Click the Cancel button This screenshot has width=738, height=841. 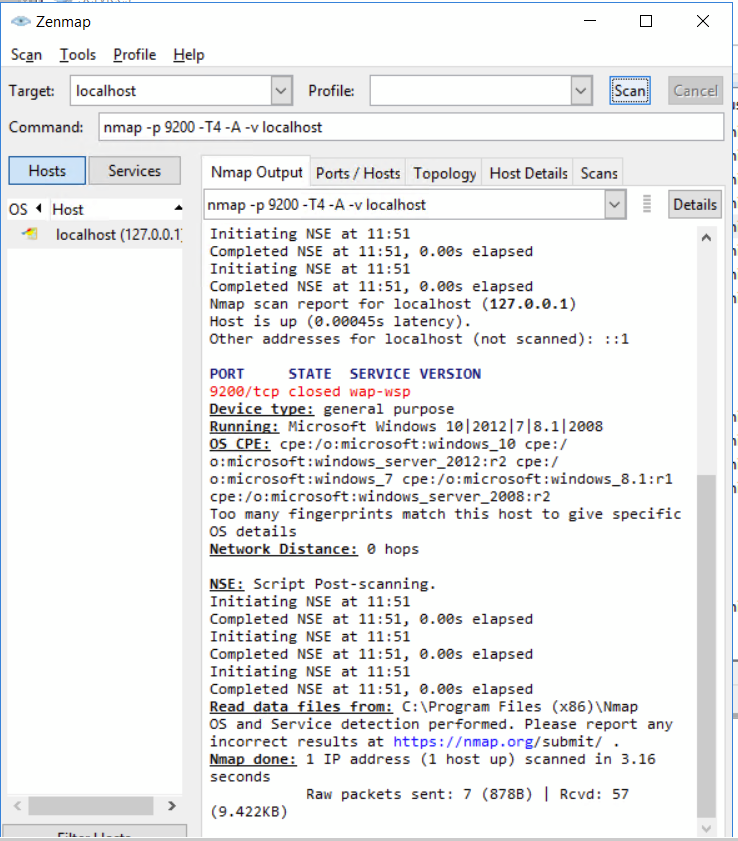[695, 91]
